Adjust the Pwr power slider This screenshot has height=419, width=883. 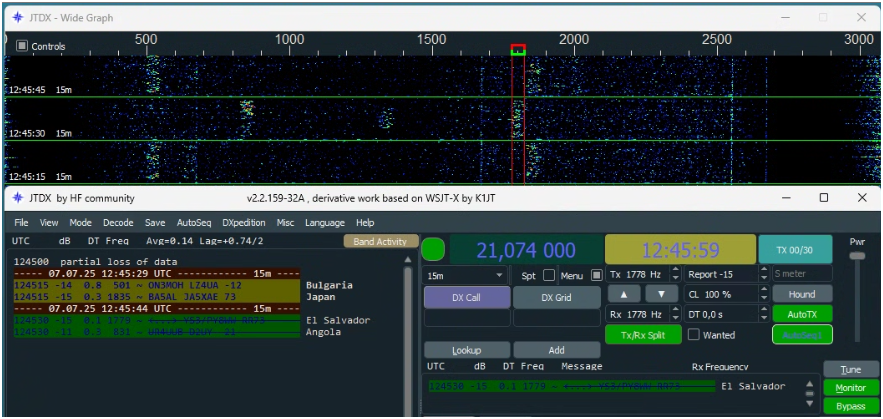tap(857, 256)
